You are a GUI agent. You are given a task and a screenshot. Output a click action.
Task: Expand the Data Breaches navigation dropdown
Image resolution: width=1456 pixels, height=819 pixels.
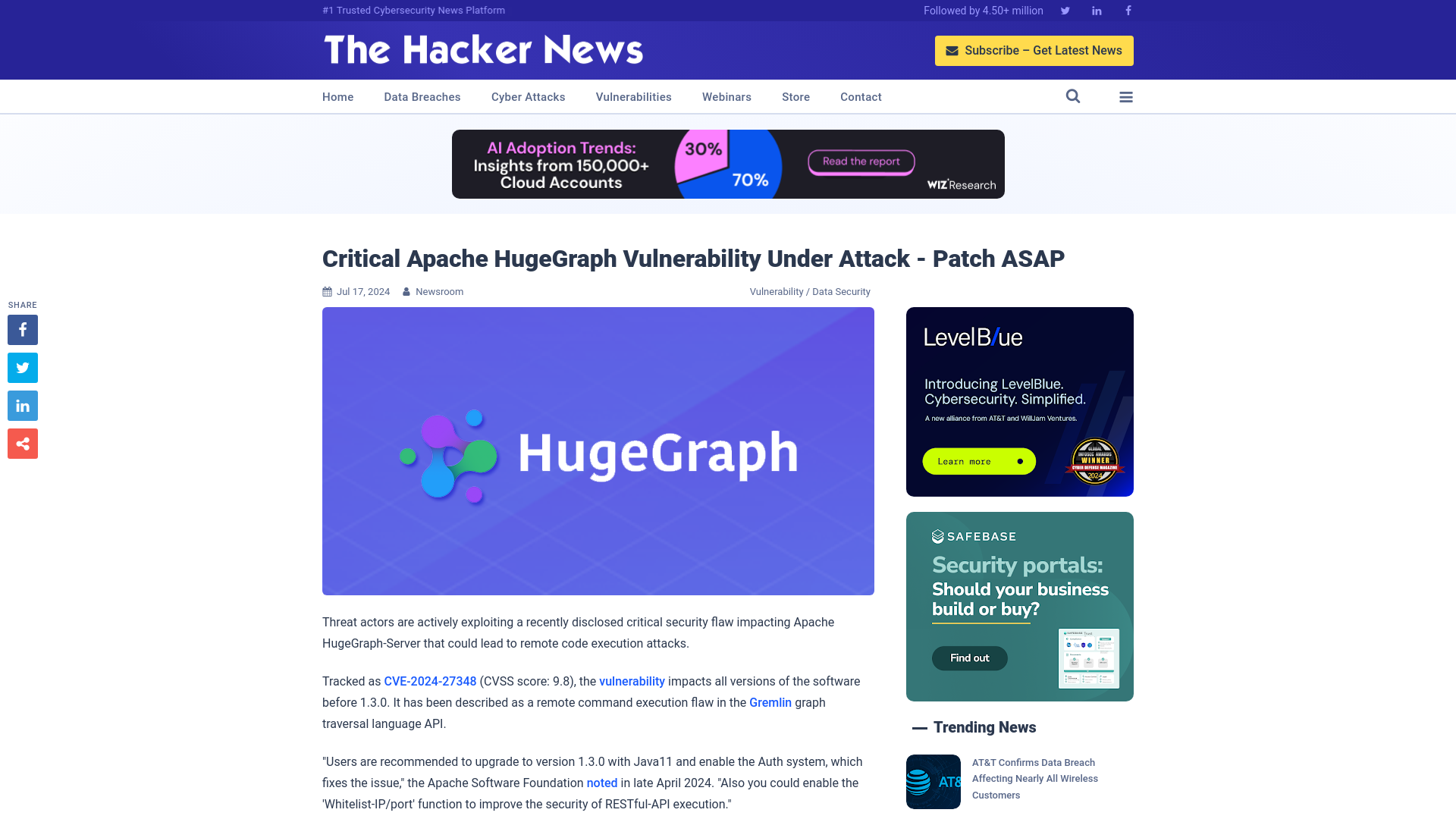(422, 96)
